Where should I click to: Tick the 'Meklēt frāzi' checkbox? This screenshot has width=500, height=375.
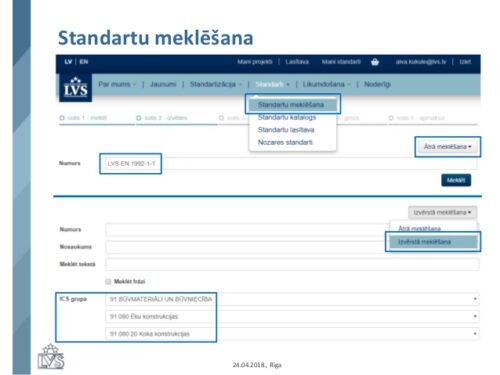click(x=108, y=282)
